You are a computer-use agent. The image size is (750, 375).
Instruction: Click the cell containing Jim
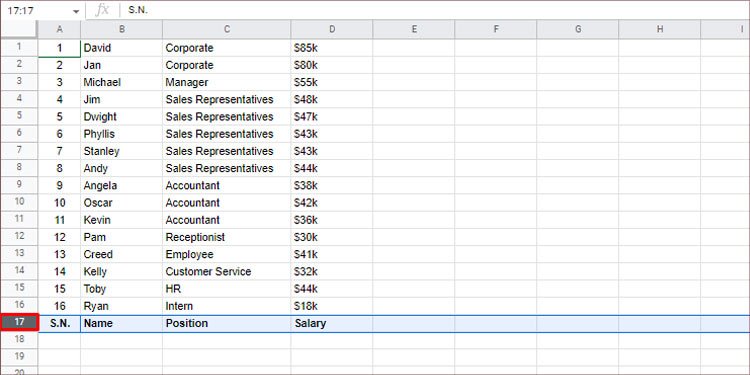(x=121, y=99)
